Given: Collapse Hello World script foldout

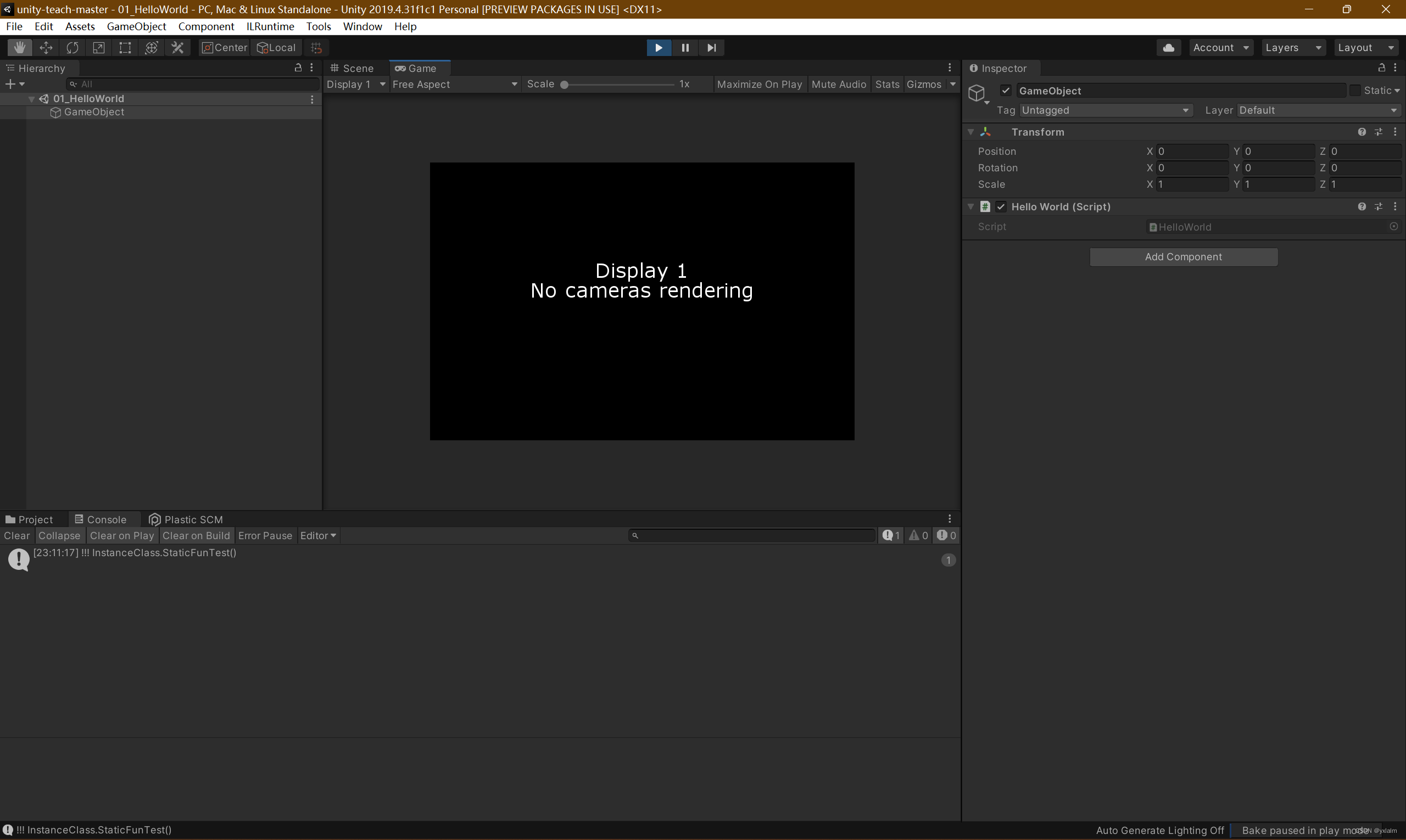Looking at the screenshot, I should click(970, 206).
